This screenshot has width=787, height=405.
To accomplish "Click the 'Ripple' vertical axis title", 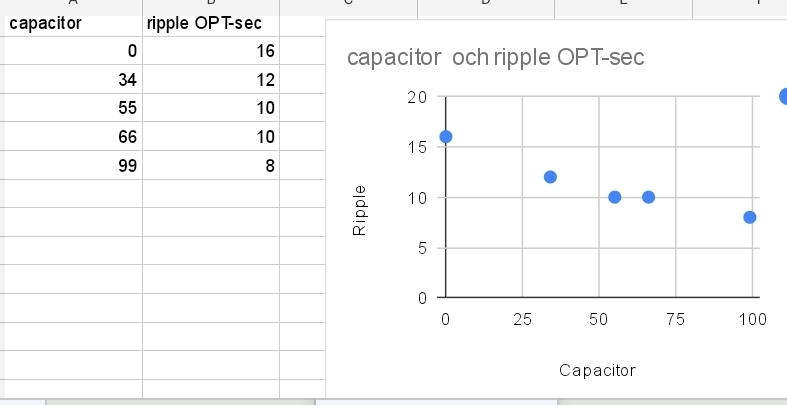I will tap(359, 210).
